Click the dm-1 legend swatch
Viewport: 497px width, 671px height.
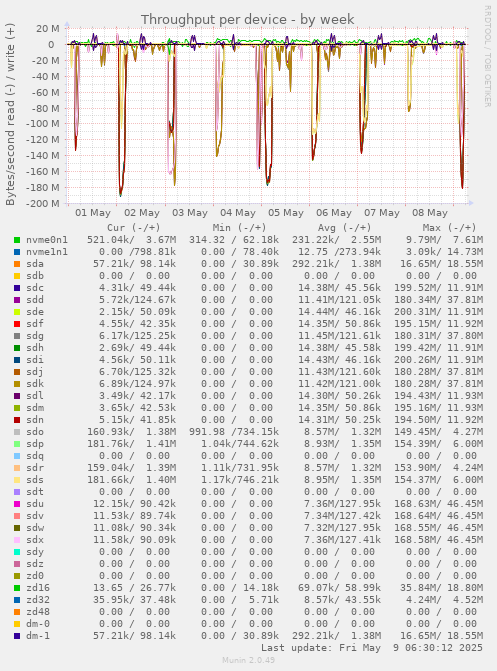(x=17, y=635)
